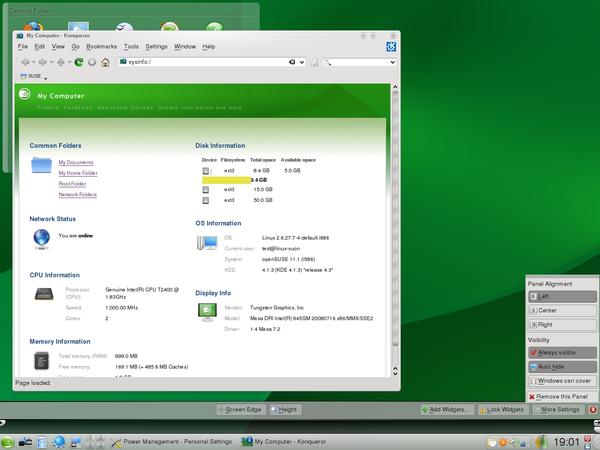Click the Up directory arrow

point(60,62)
